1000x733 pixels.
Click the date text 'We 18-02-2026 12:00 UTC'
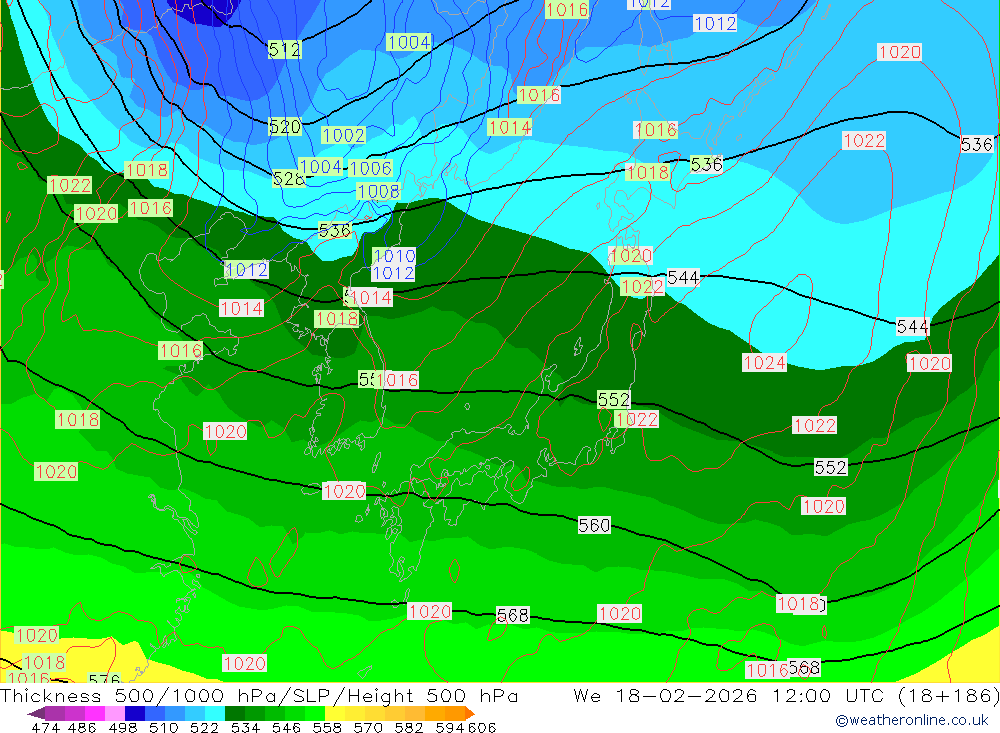point(732,695)
